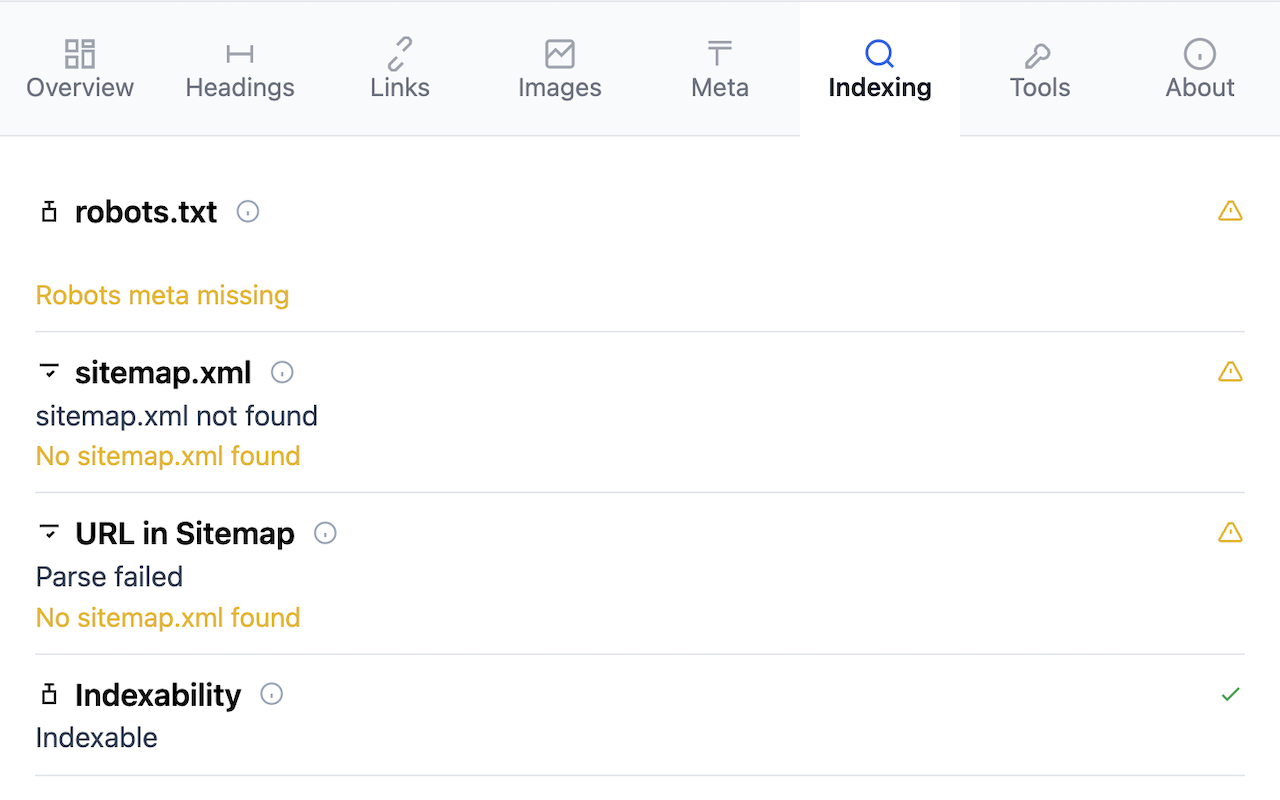Go to the Images tab
1280x800 pixels.
click(x=560, y=69)
